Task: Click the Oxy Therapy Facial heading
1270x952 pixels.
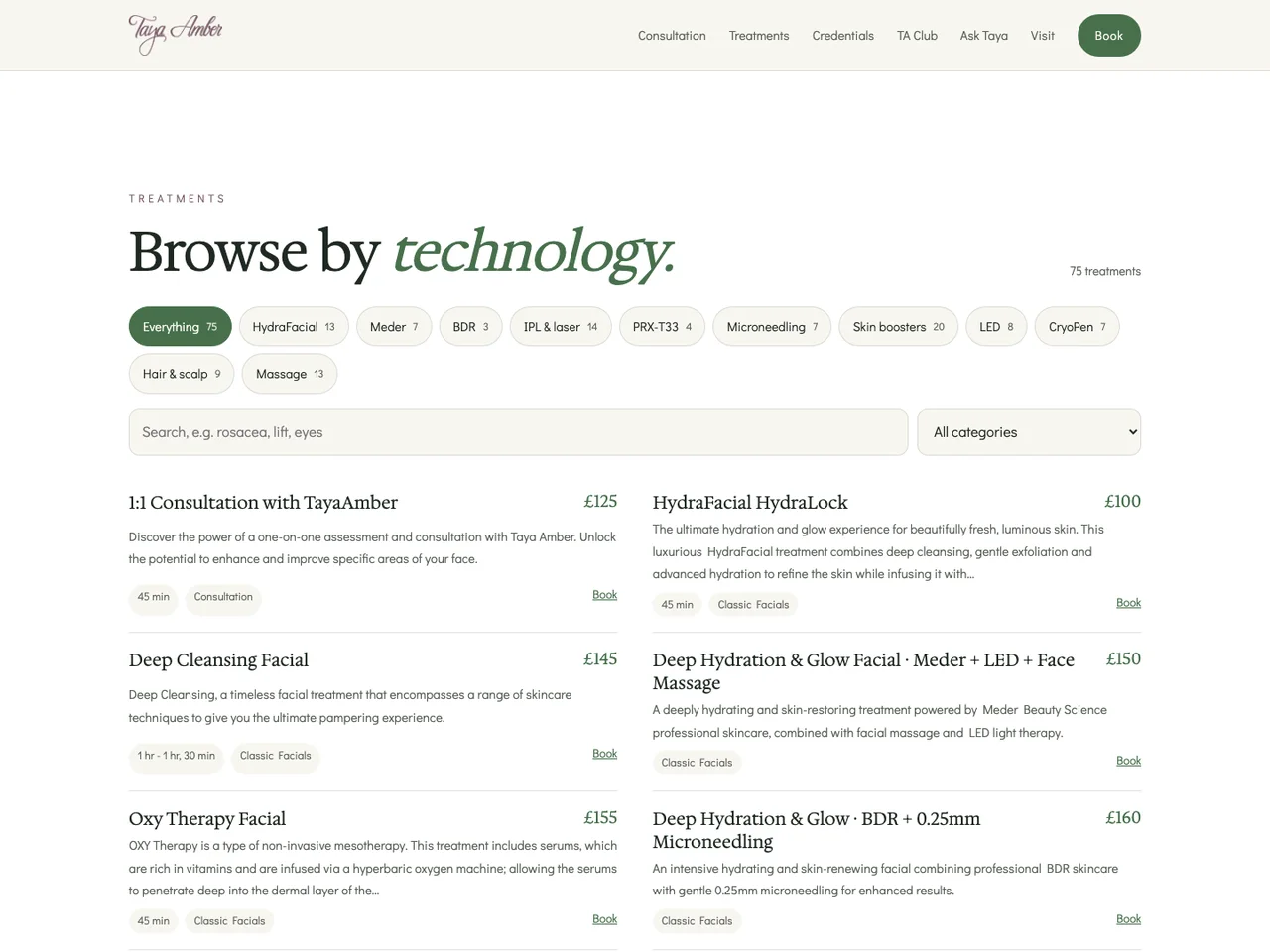Action: click(x=207, y=819)
